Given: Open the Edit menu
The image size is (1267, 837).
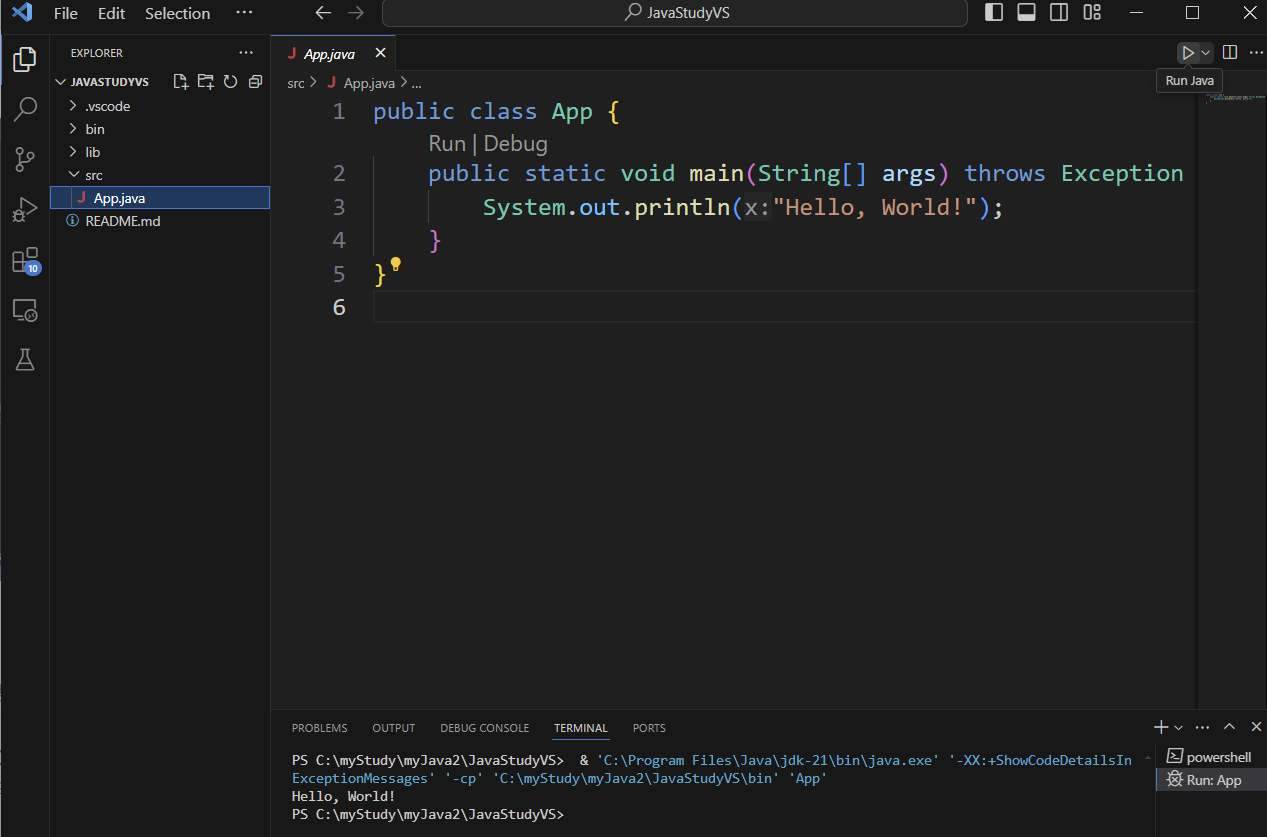Looking at the screenshot, I should pos(111,13).
